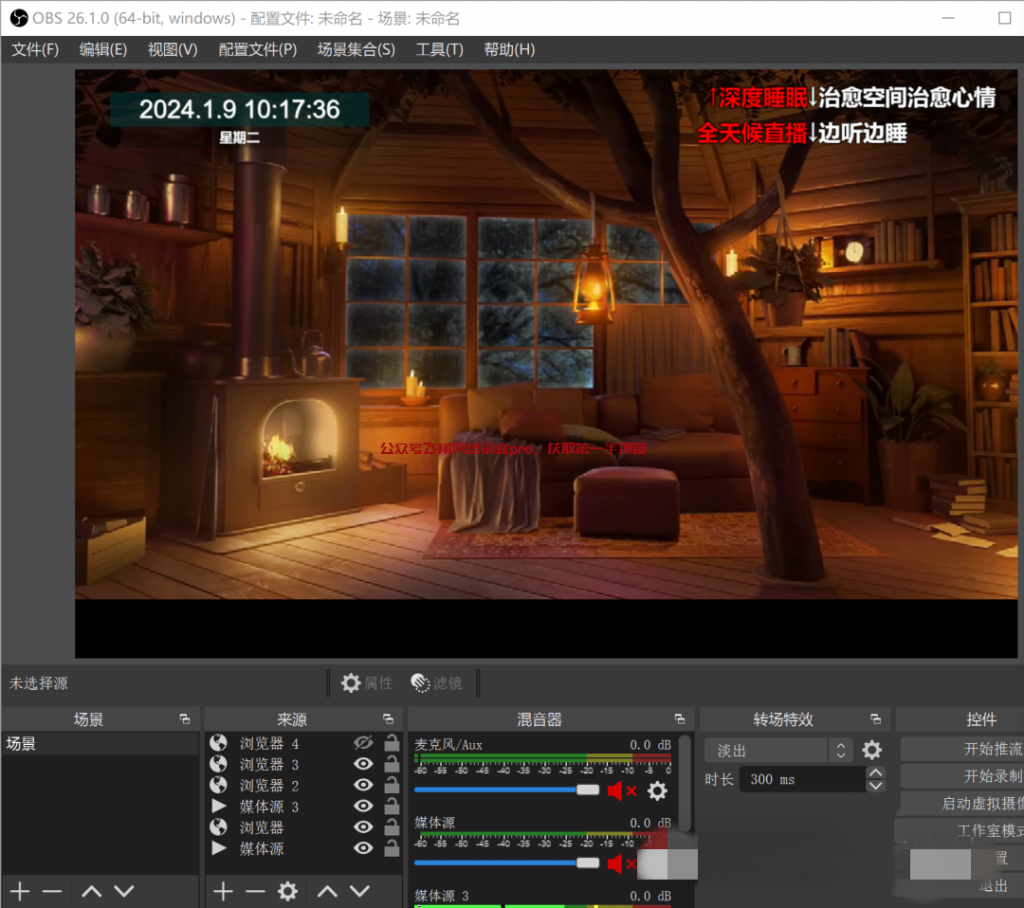The width and height of the screenshot is (1024, 908).
Task: Open the 淡出 transition dropdown
Action: click(x=778, y=750)
